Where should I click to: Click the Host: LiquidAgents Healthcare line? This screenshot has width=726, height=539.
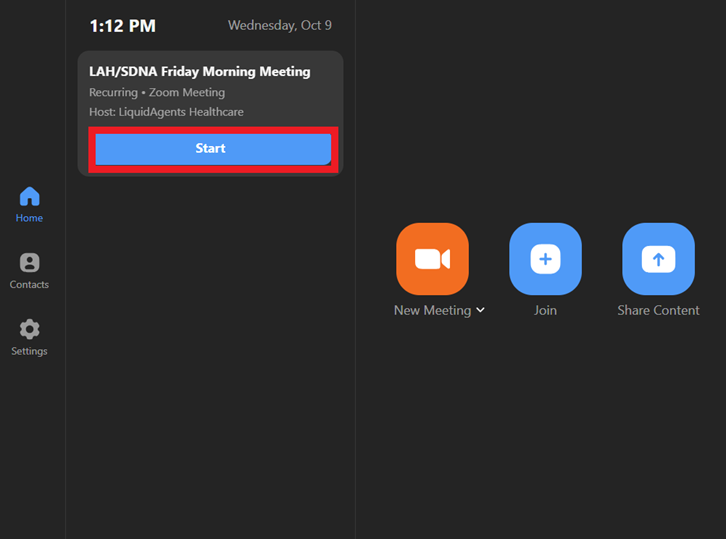(166, 112)
